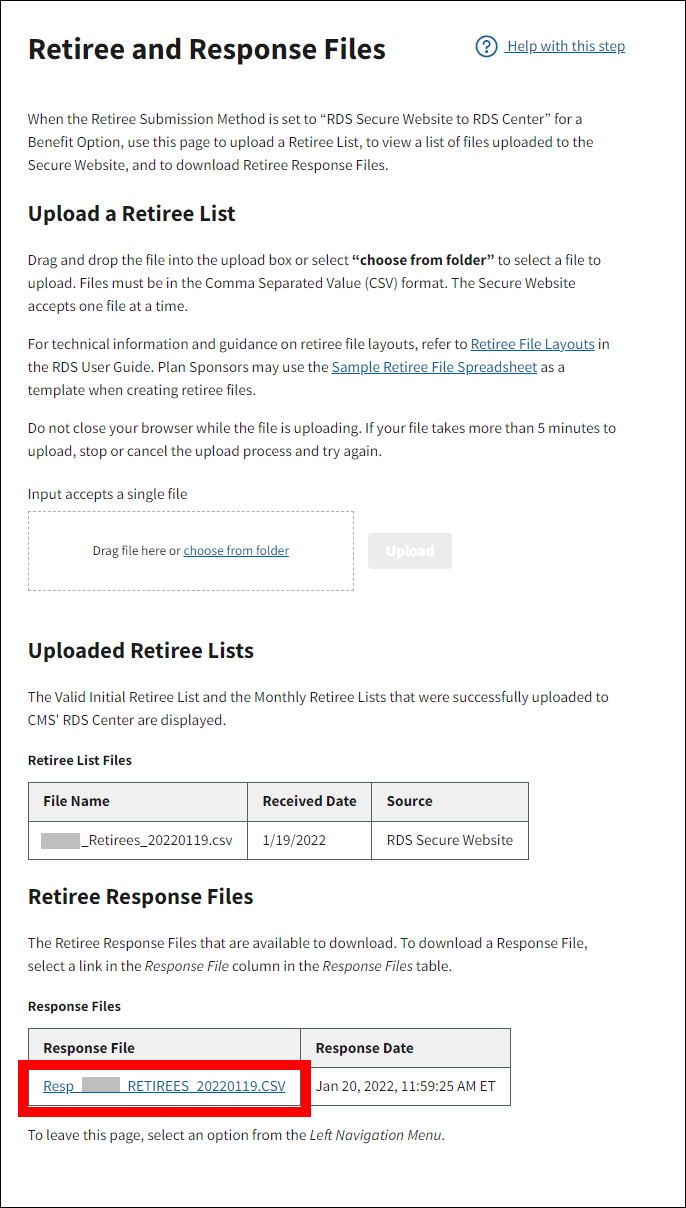Click the choose from folder link
Viewport: 686px width, 1208px height.
click(236, 551)
